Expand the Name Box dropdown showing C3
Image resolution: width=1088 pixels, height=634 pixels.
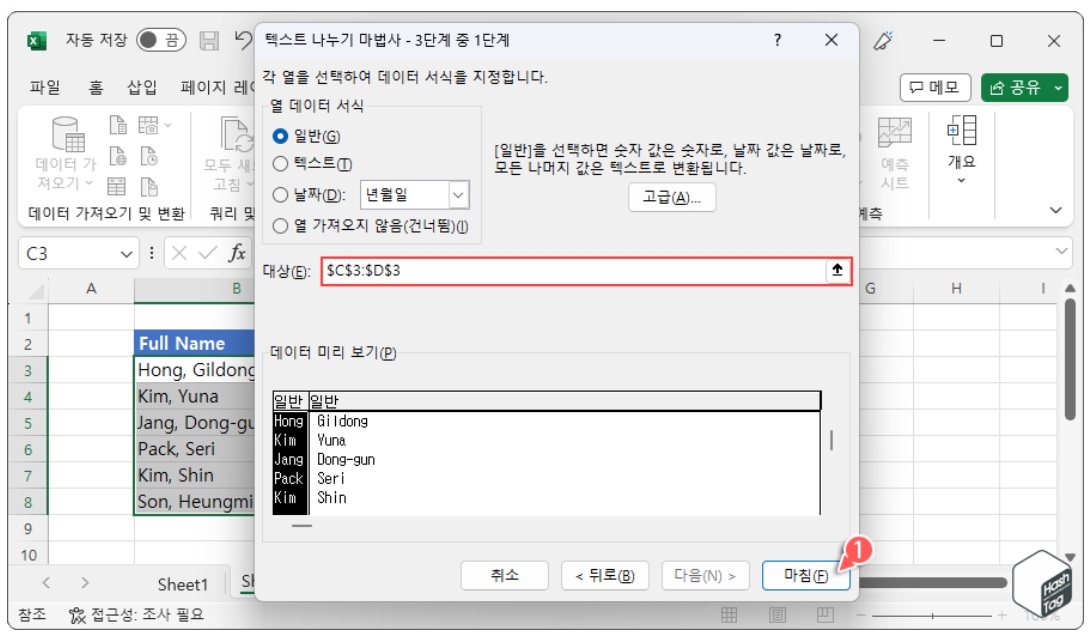click(126, 254)
